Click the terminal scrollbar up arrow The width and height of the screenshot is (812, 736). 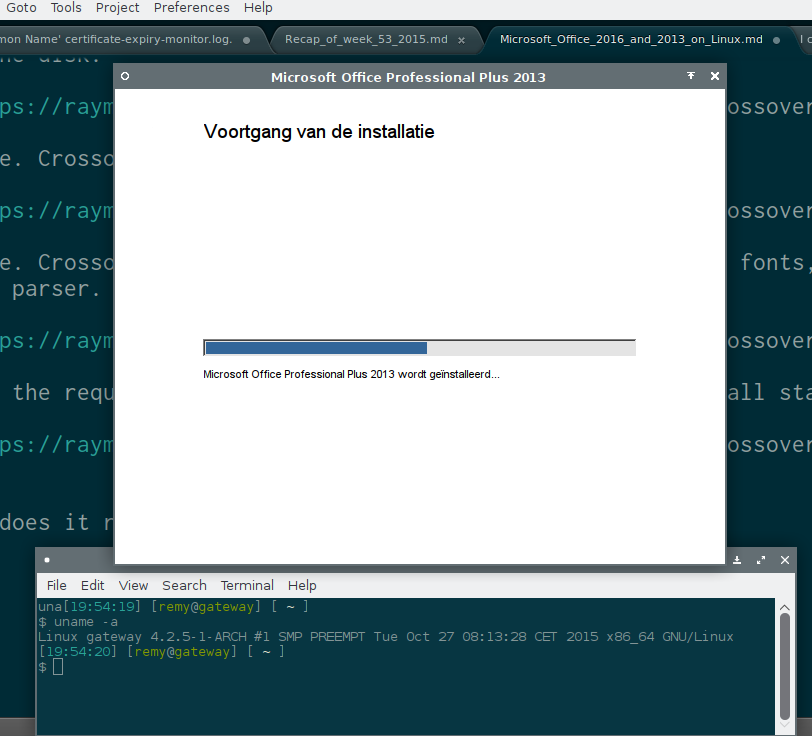[x=785, y=607]
